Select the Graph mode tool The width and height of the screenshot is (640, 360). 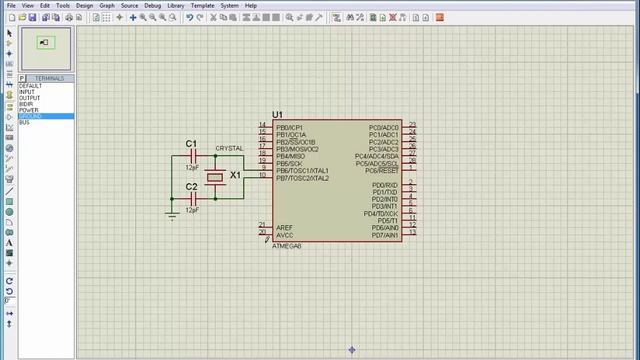[x=9, y=127]
